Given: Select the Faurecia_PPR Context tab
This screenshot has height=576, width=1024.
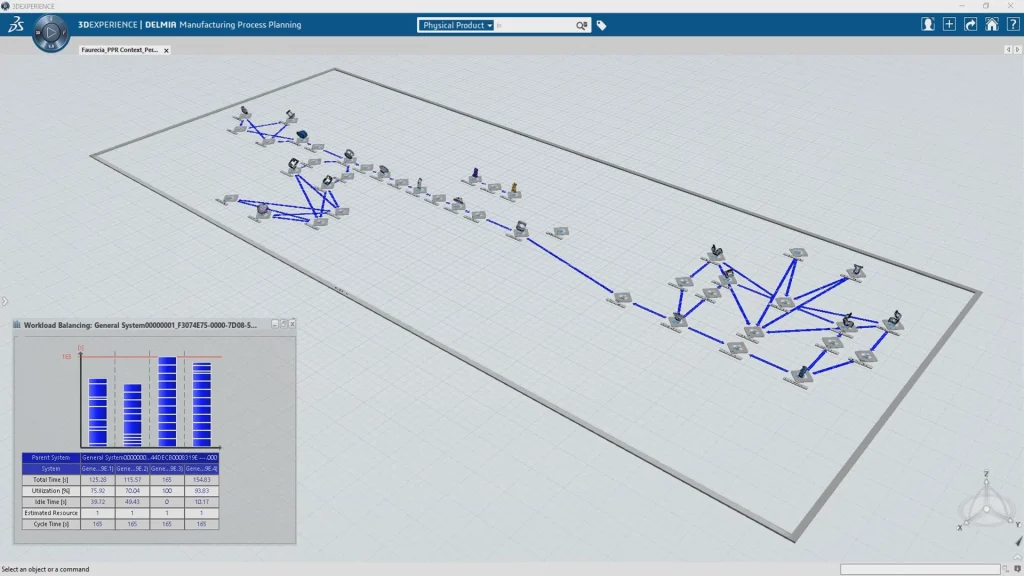Looking at the screenshot, I should [x=118, y=49].
